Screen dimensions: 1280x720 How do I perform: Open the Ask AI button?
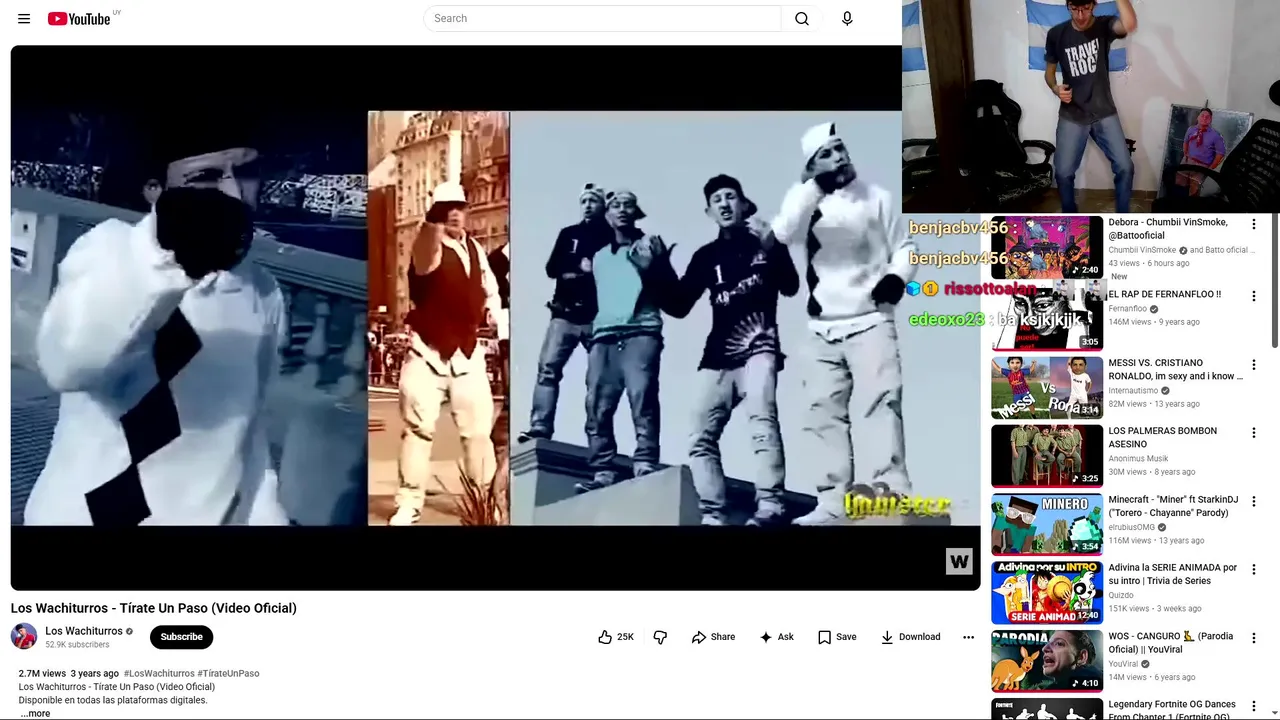(x=776, y=637)
